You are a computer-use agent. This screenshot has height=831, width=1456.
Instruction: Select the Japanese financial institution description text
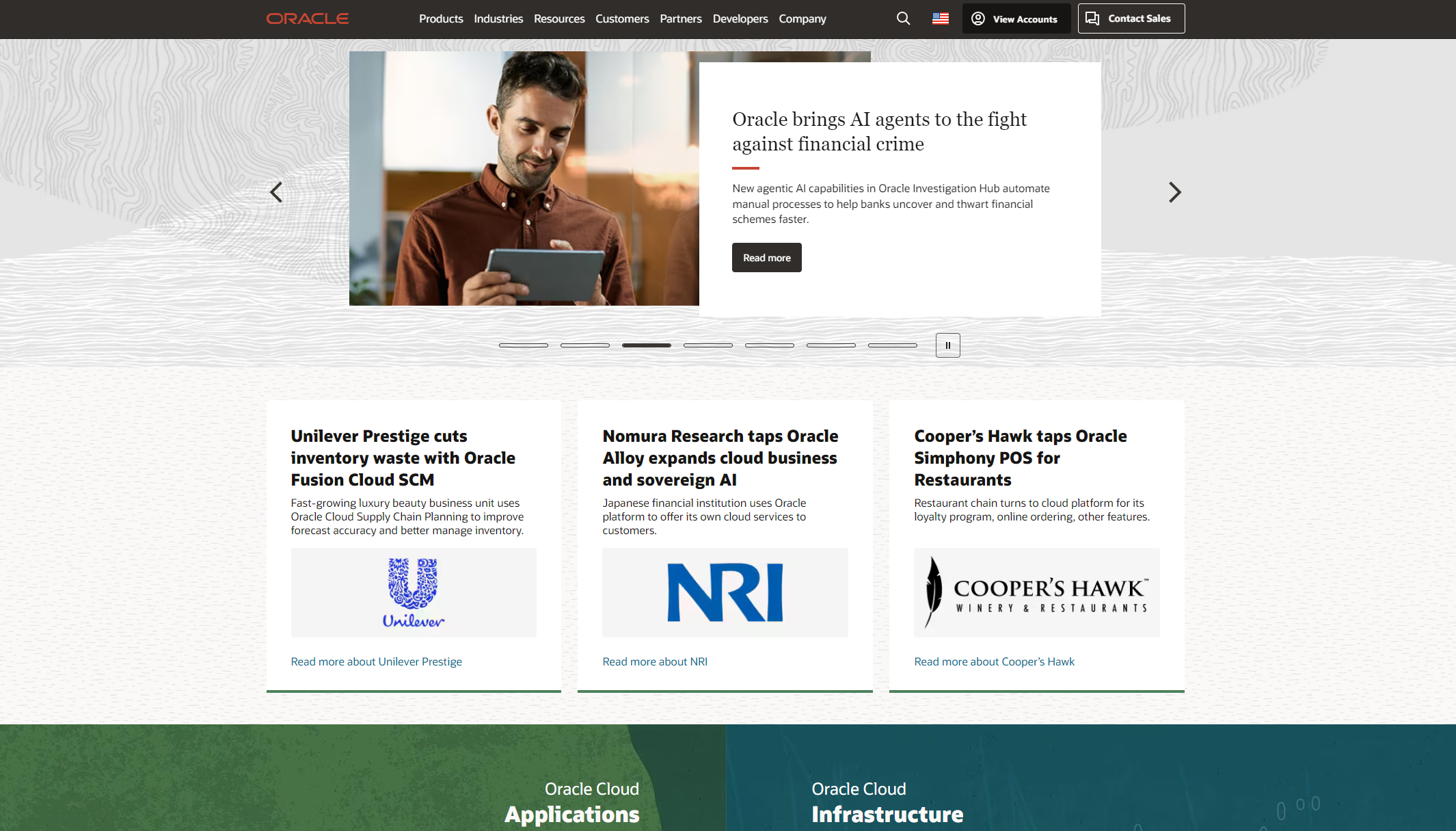[x=704, y=516]
